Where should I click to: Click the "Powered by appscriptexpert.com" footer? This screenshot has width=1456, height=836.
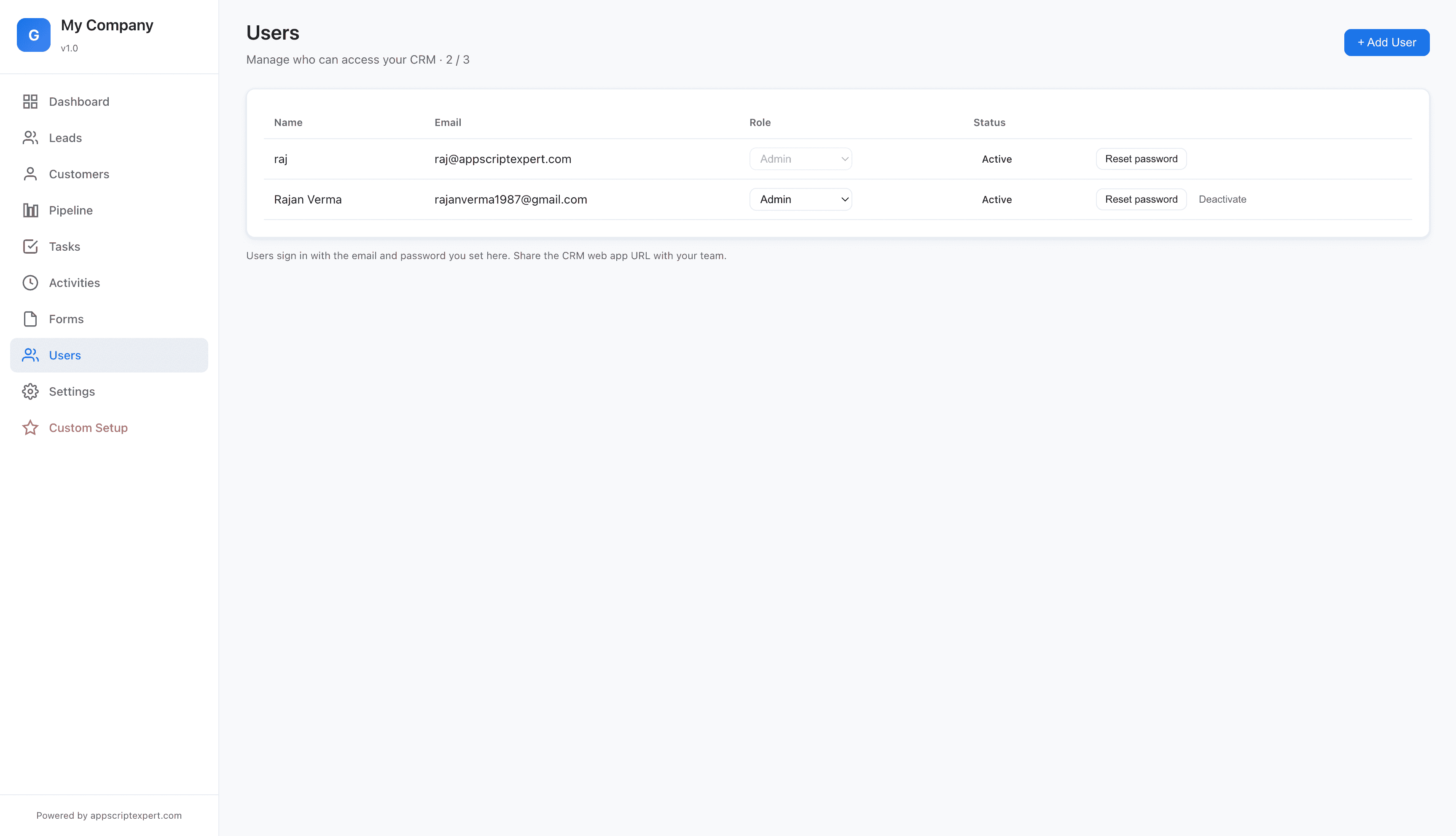pyautogui.click(x=109, y=815)
